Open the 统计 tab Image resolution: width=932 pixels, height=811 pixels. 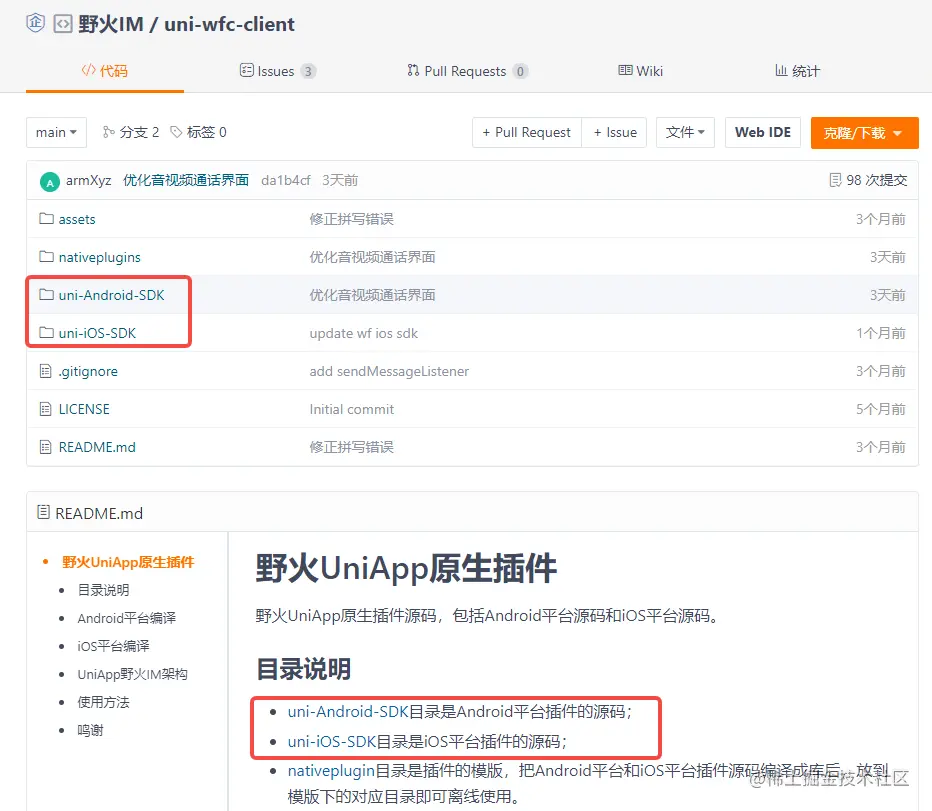[x=797, y=71]
